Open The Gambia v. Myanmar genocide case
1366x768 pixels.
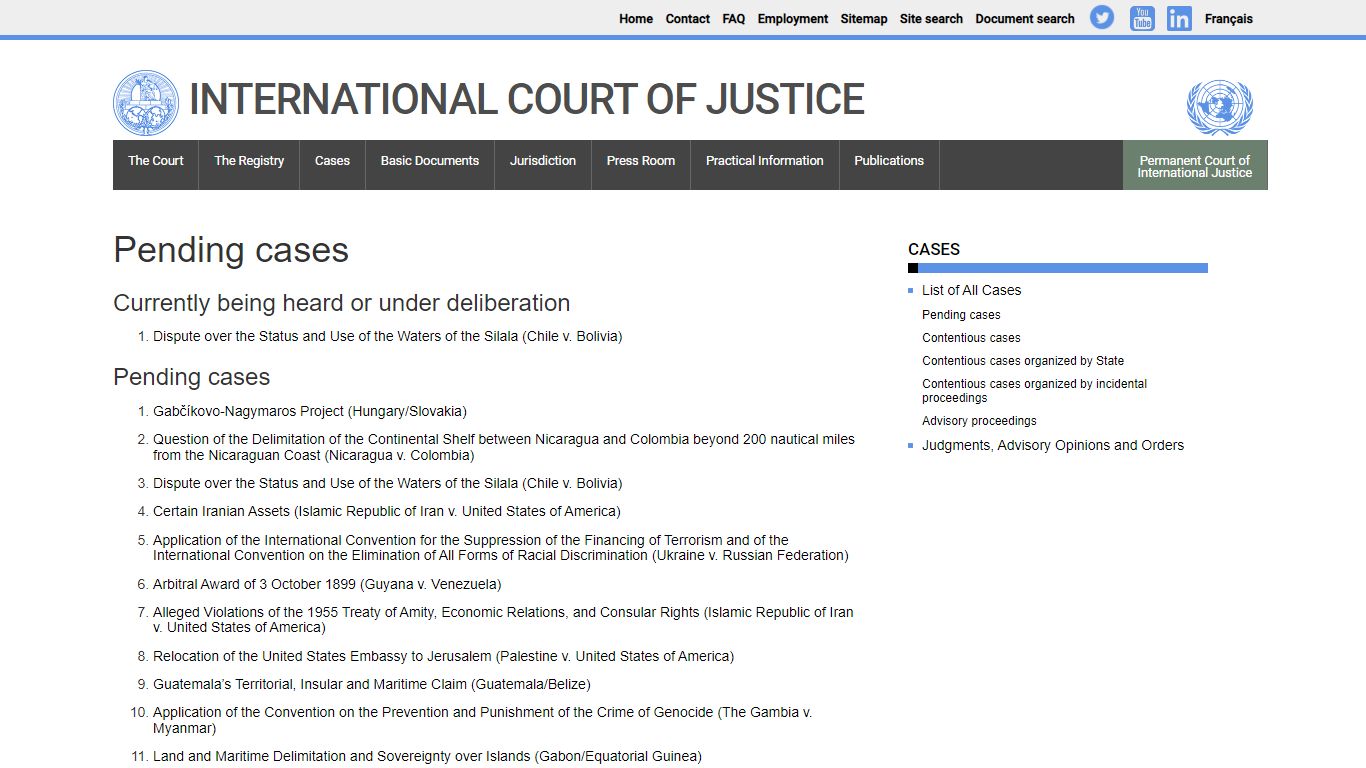tap(483, 720)
